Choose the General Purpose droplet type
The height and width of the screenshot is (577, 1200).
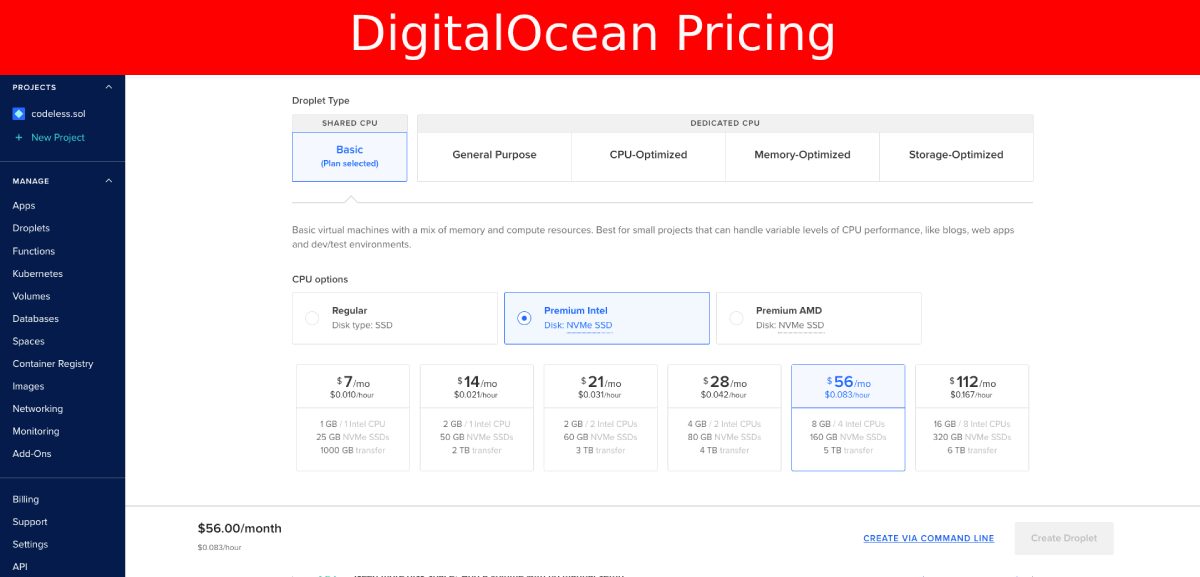click(x=494, y=155)
